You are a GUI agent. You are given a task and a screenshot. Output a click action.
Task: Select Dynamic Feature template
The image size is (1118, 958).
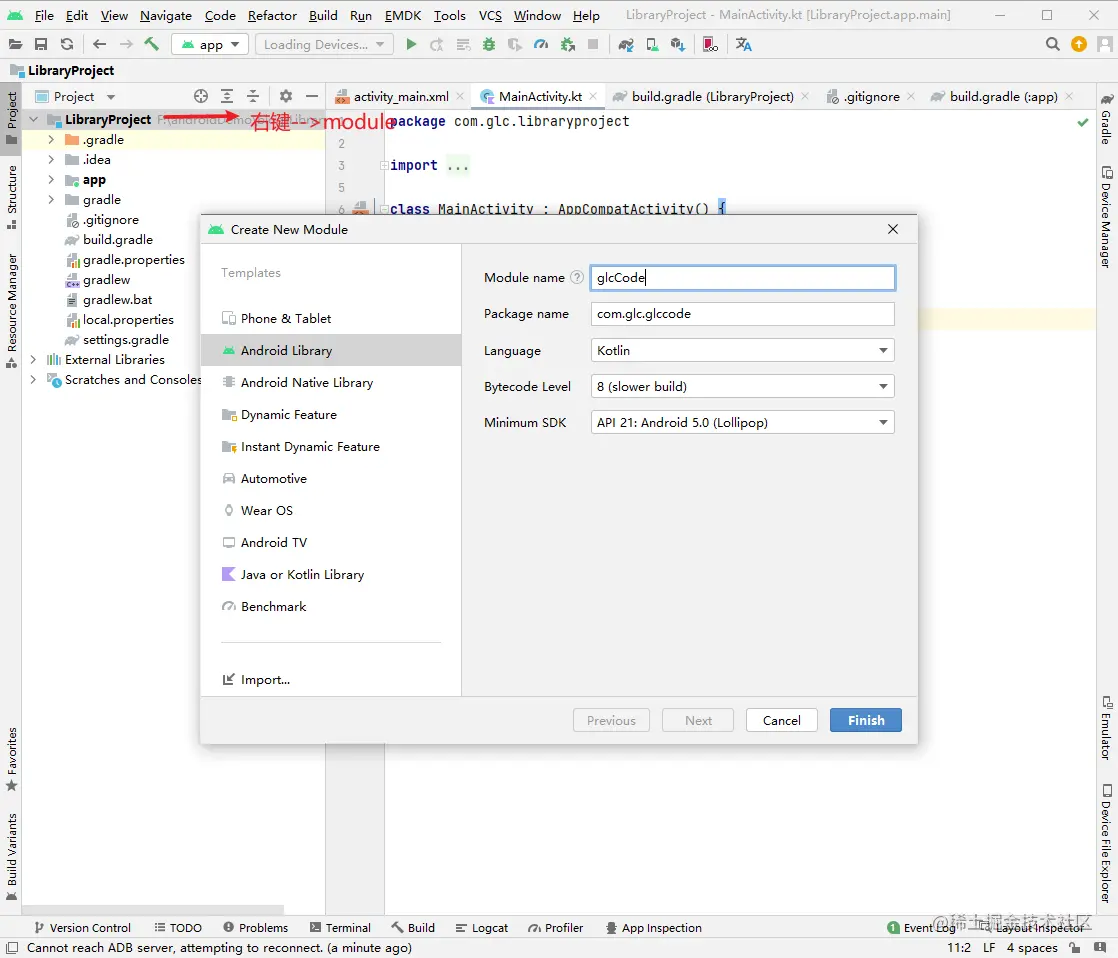(331, 414)
